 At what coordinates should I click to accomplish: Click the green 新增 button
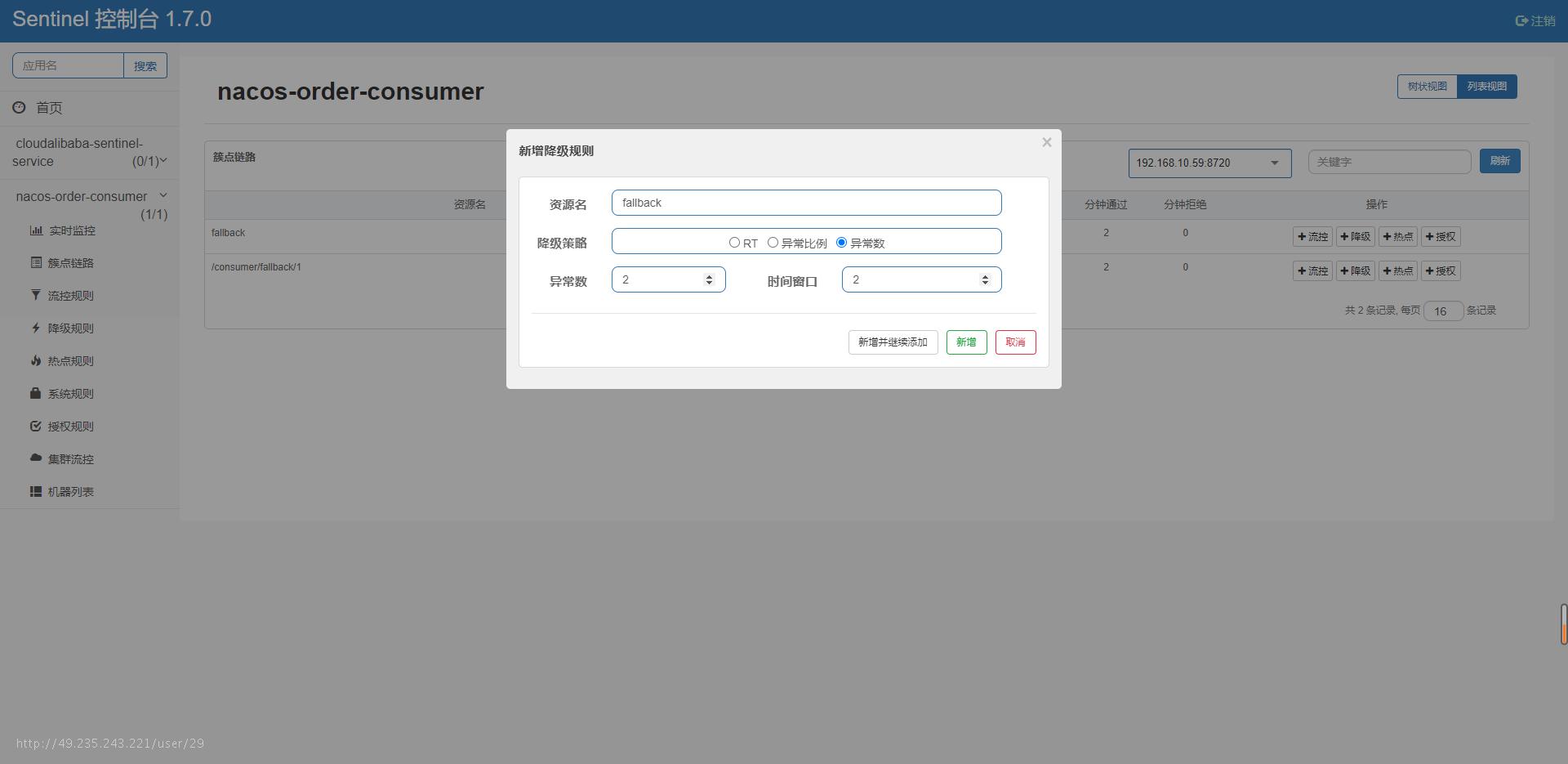tap(966, 342)
